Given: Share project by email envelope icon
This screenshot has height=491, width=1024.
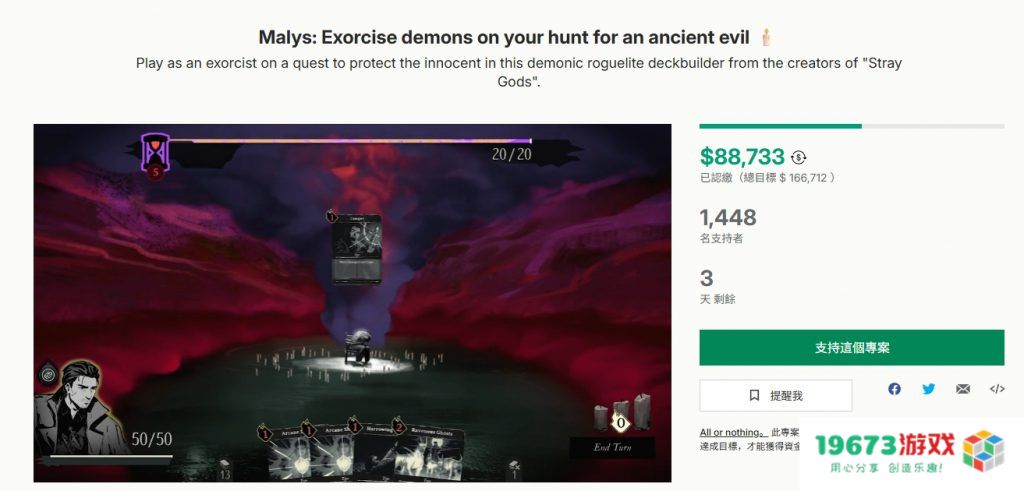Looking at the screenshot, I should click(x=963, y=389).
